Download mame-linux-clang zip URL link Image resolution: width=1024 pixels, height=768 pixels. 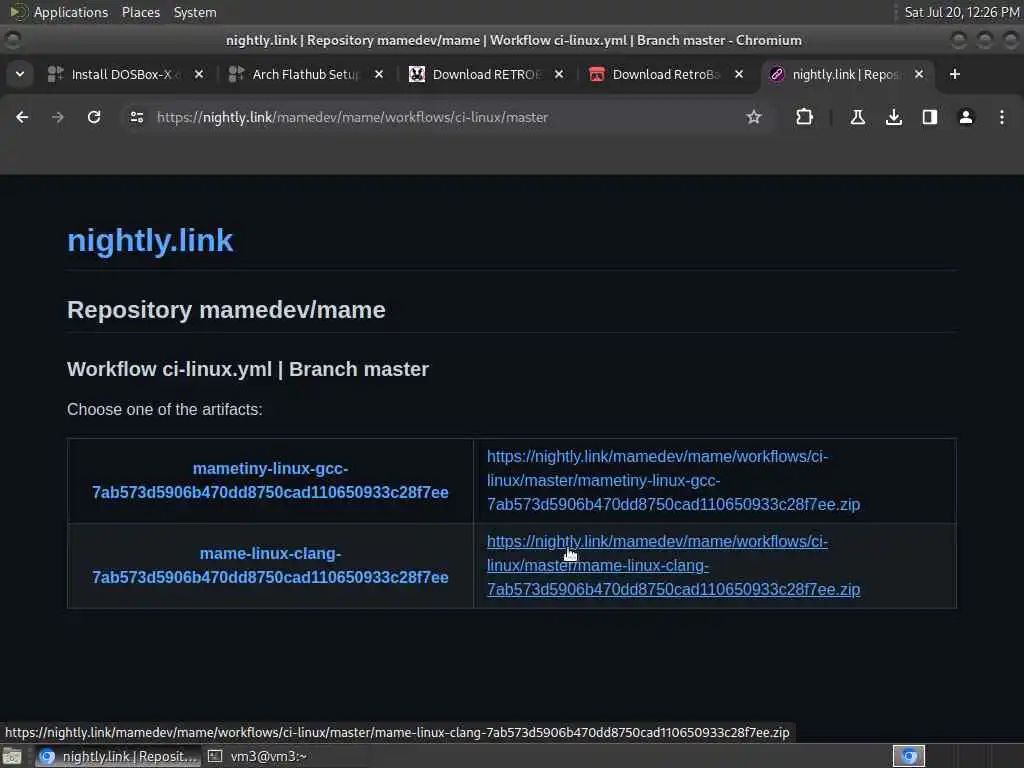click(x=673, y=566)
